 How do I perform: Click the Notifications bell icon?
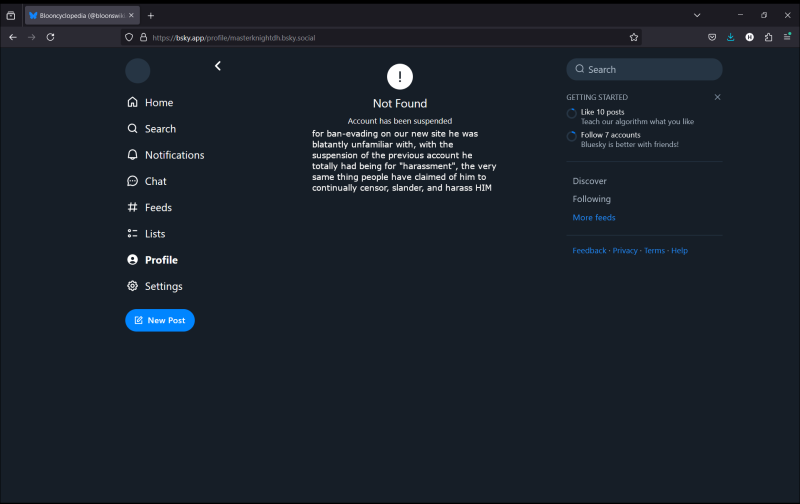(133, 155)
